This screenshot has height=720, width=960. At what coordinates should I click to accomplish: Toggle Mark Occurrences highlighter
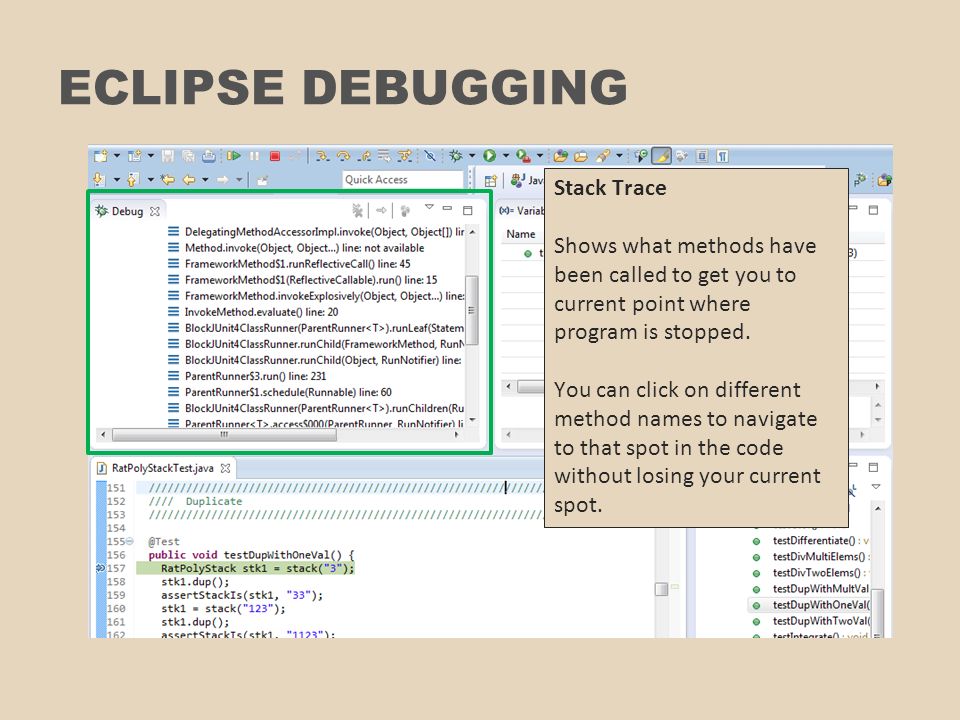[x=661, y=156]
